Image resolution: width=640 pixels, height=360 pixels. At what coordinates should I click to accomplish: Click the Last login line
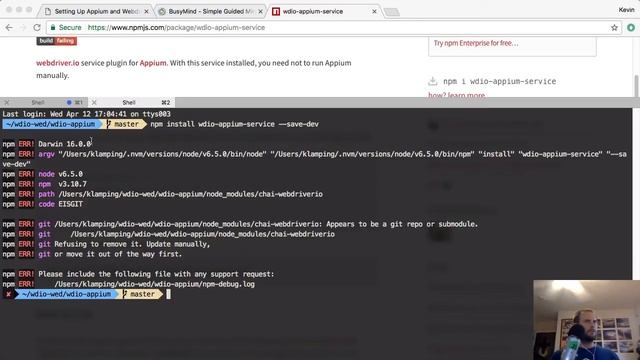pos(87,114)
